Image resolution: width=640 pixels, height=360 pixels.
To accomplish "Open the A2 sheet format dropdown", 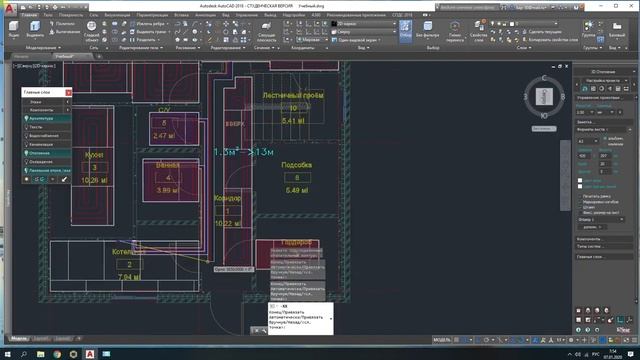I will (588, 141).
